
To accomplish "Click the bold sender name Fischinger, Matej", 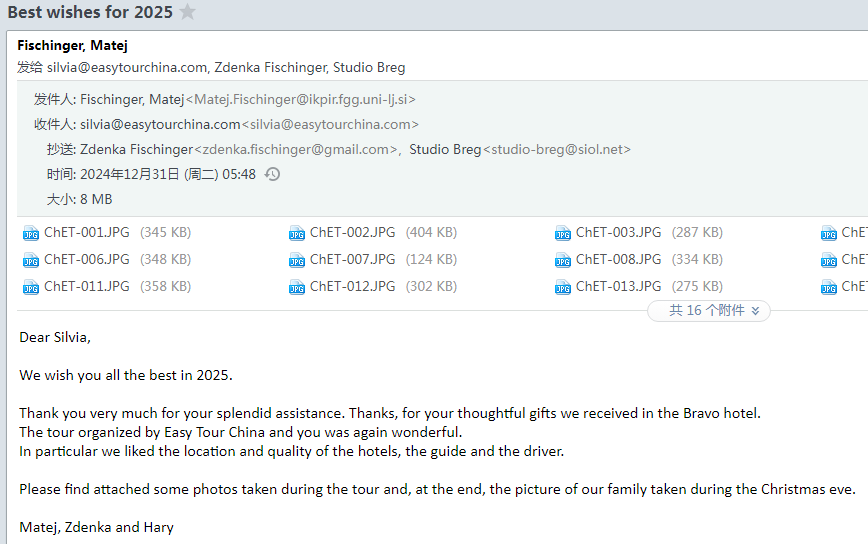I will [72, 45].
